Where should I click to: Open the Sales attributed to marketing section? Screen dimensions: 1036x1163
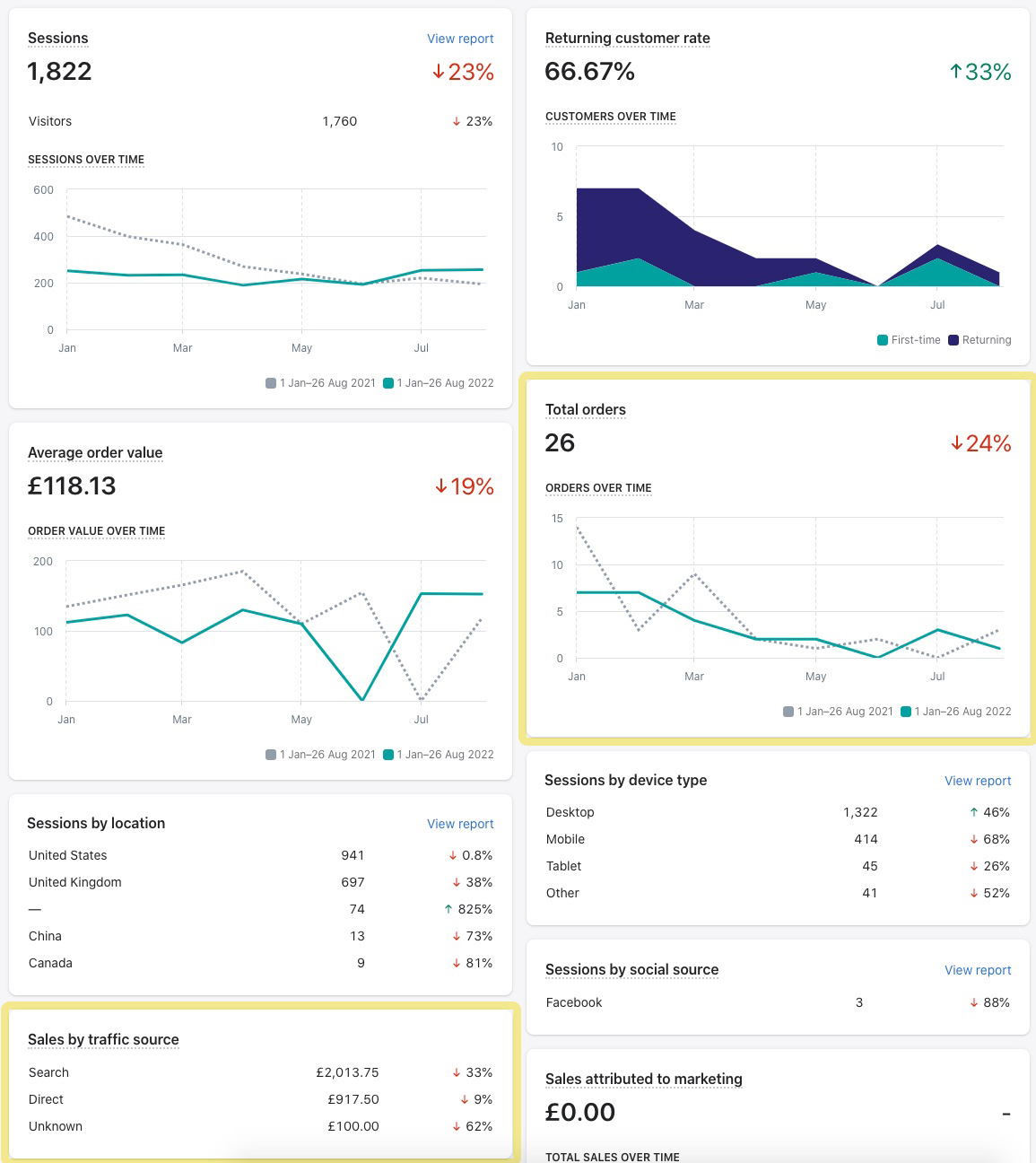[x=643, y=1079]
